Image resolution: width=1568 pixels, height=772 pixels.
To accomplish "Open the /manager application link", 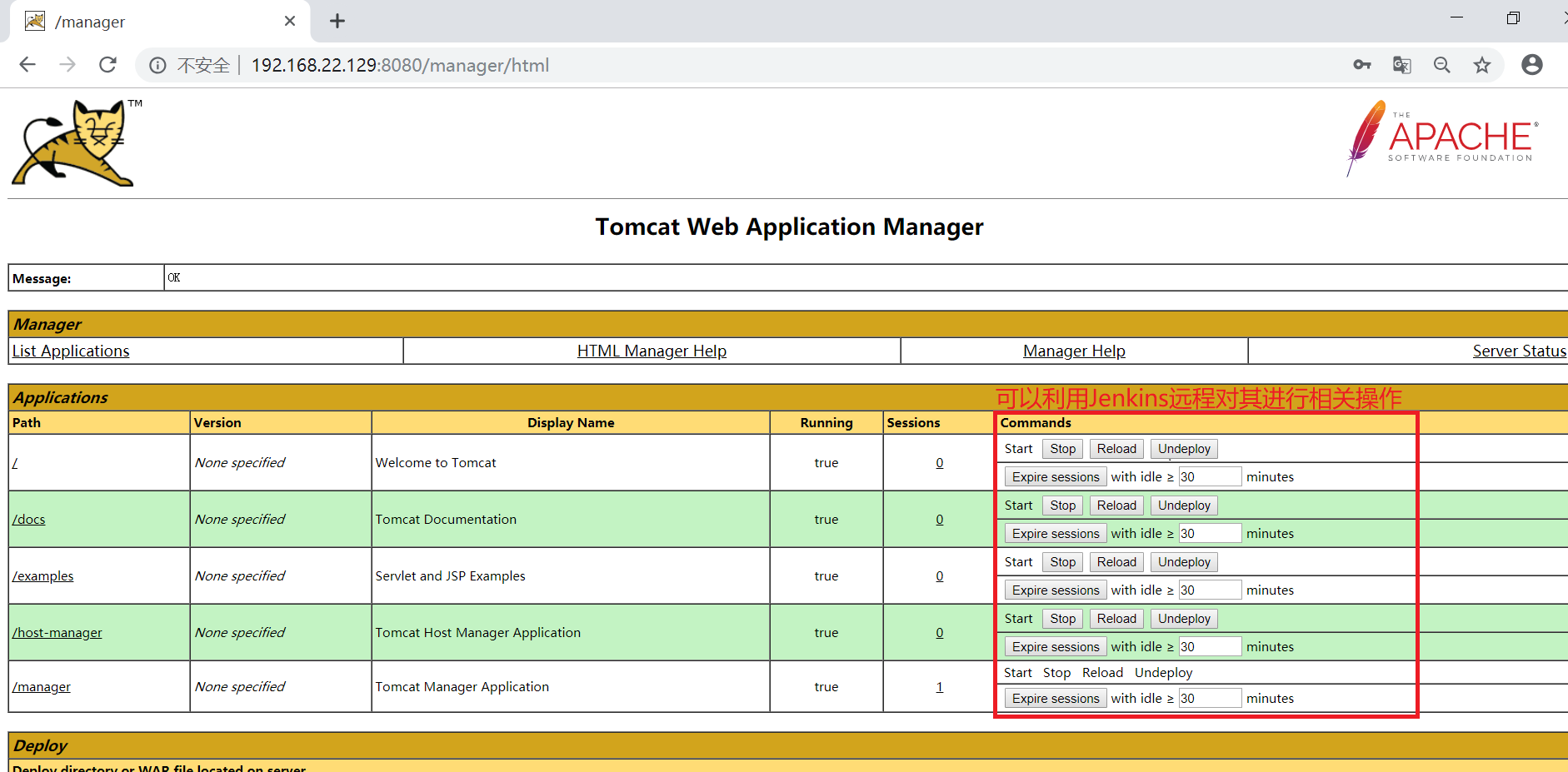I will pos(42,686).
